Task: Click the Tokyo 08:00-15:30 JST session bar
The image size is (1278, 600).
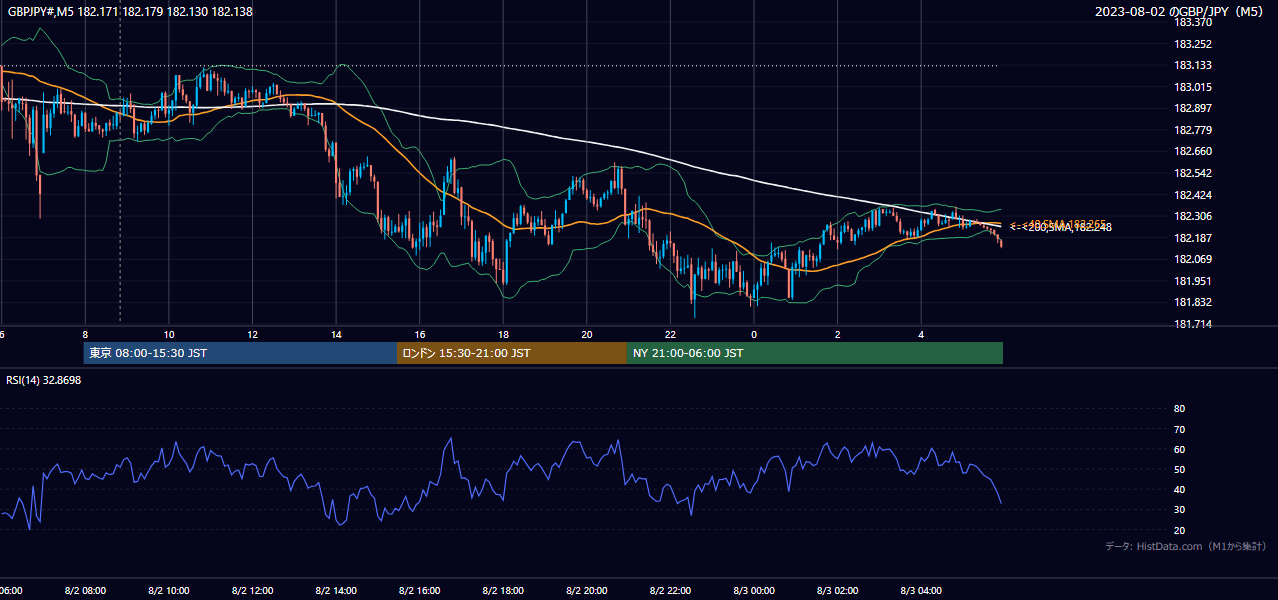Action: tap(240, 353)
